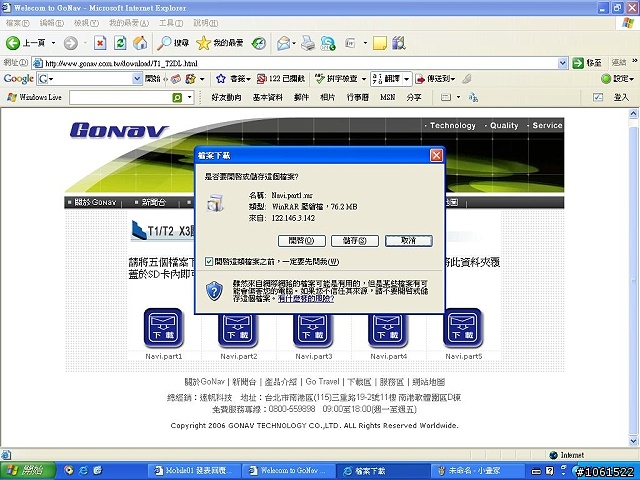Image resolution: width=640 pixels, height=480 pixels.
Task: Open the Edit menu in IE
Action: pos(51,23)
